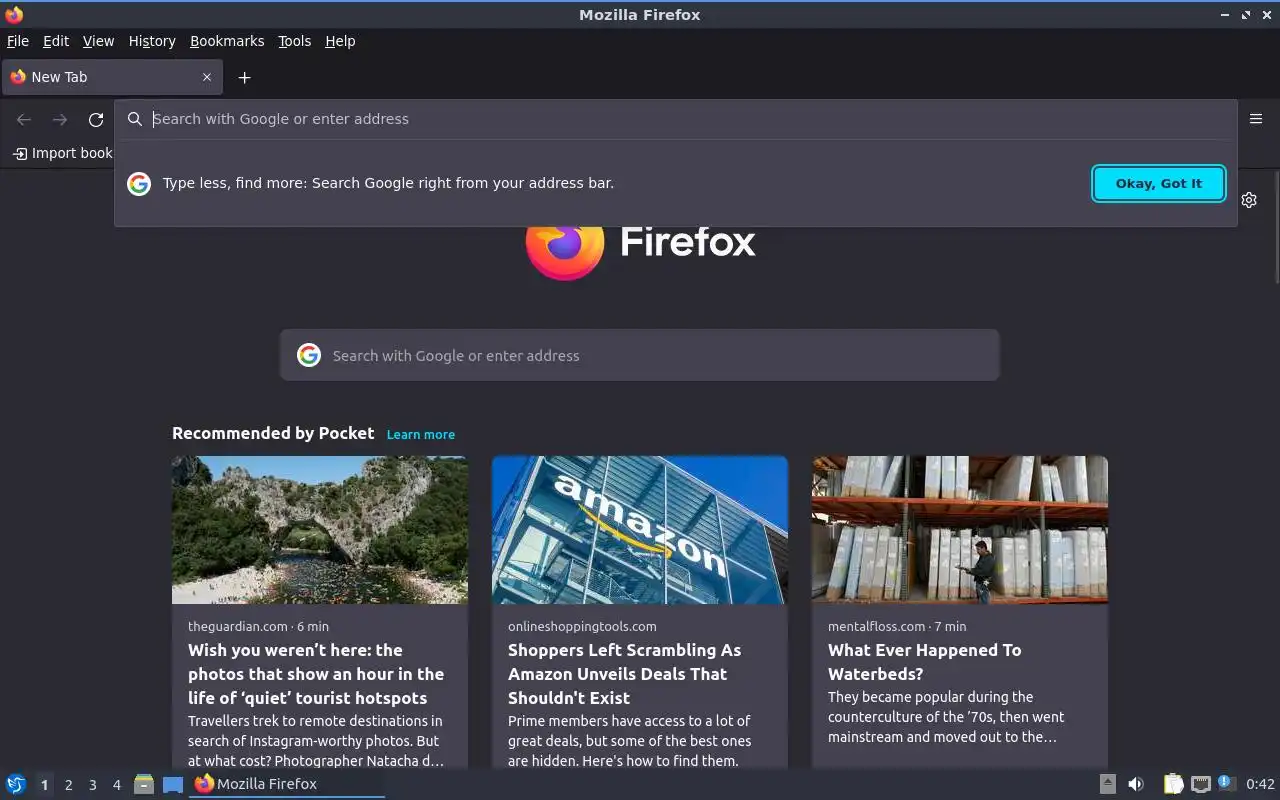Viewport: 1280px width, 800px height.
Task: Focus the address bar search field
Action: [x=676, y=119]
